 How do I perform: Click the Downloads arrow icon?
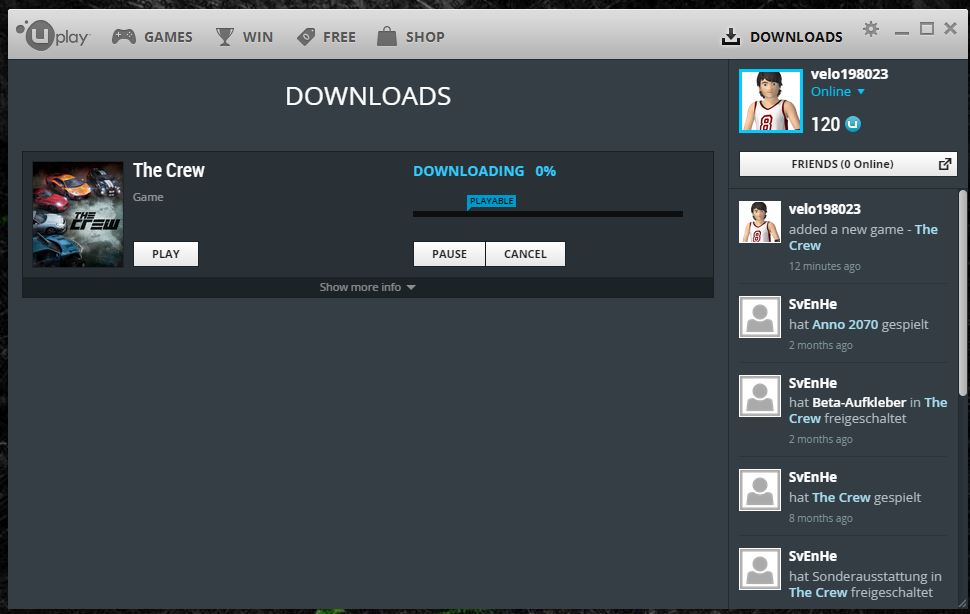tap(731, 37)
